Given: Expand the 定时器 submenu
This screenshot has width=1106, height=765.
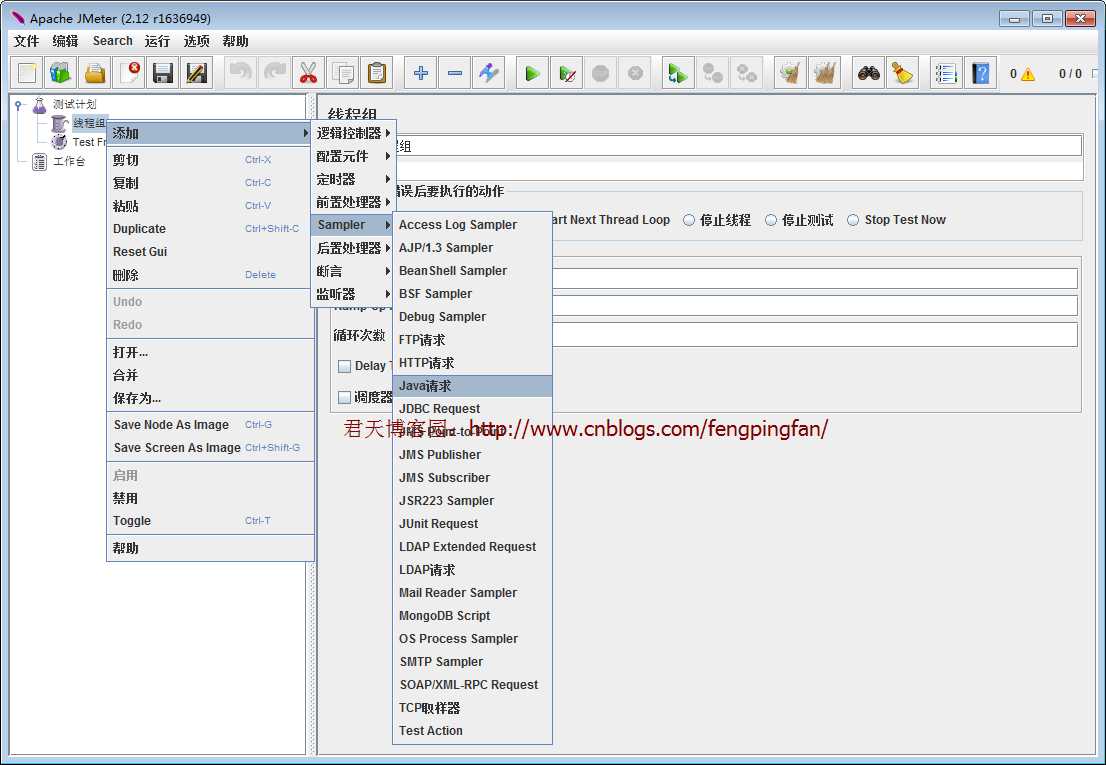Looking at the screenshot, I should point(353,179).
